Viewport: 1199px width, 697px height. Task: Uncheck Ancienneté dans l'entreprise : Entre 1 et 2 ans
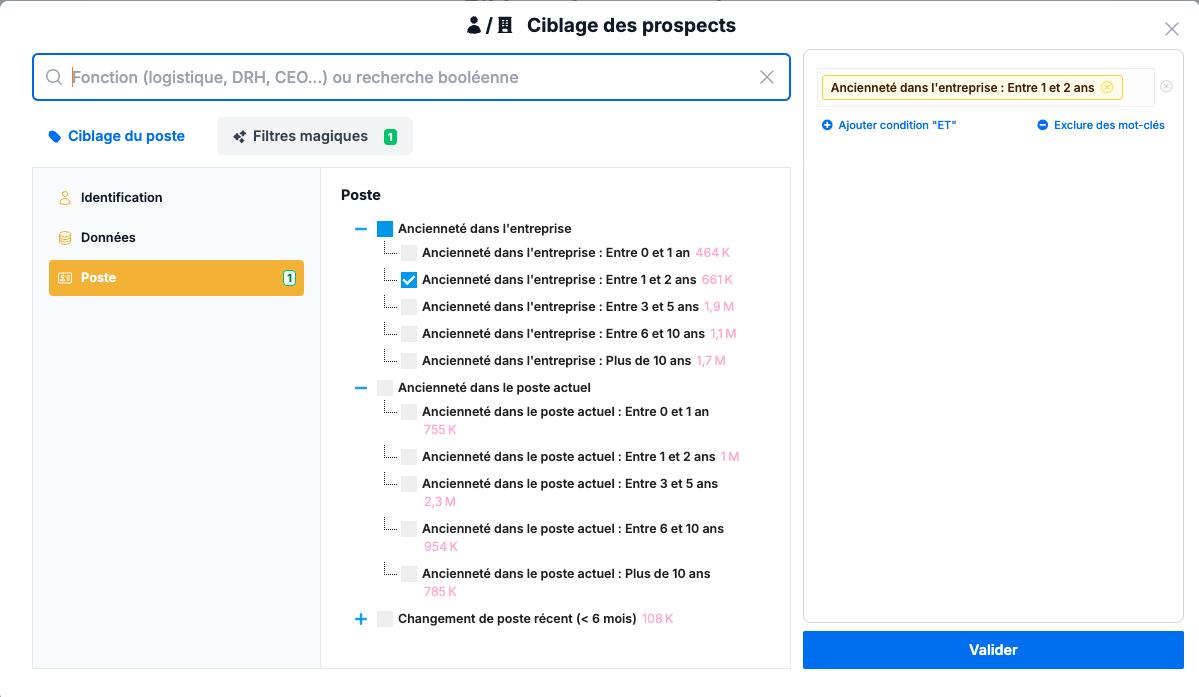(x=408, y=279)
